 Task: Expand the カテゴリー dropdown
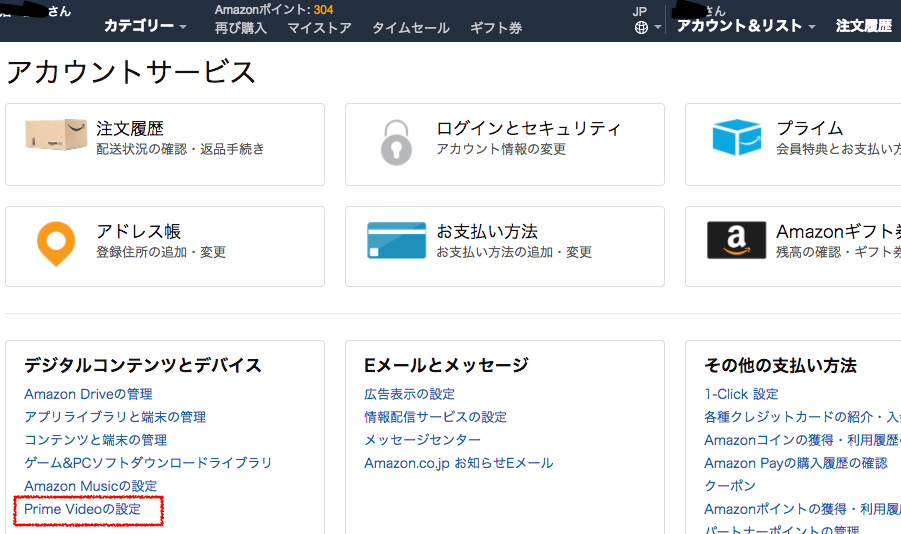(x=145, y=26)
